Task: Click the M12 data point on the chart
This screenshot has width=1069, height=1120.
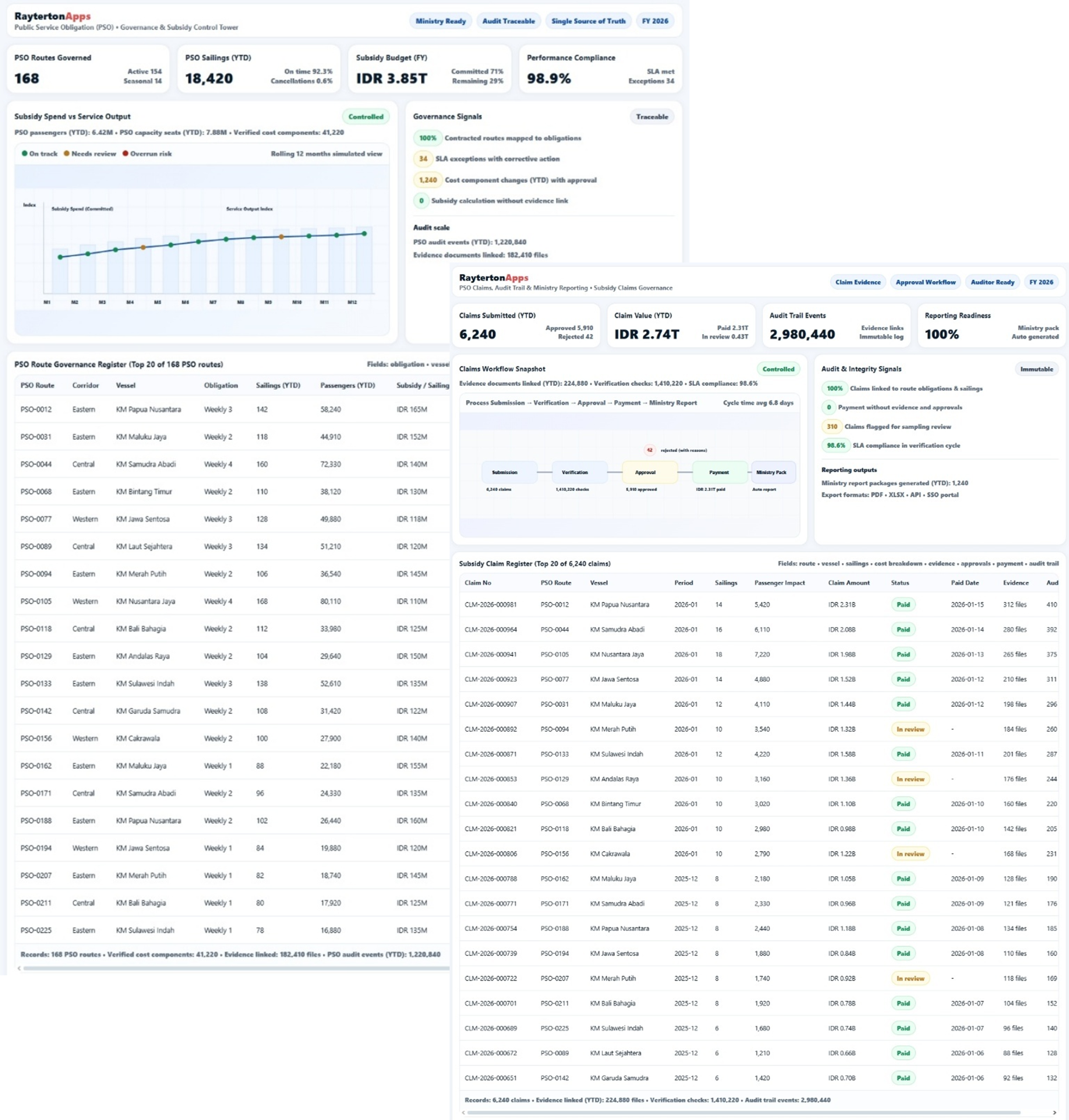Action: tap(365, 234)
